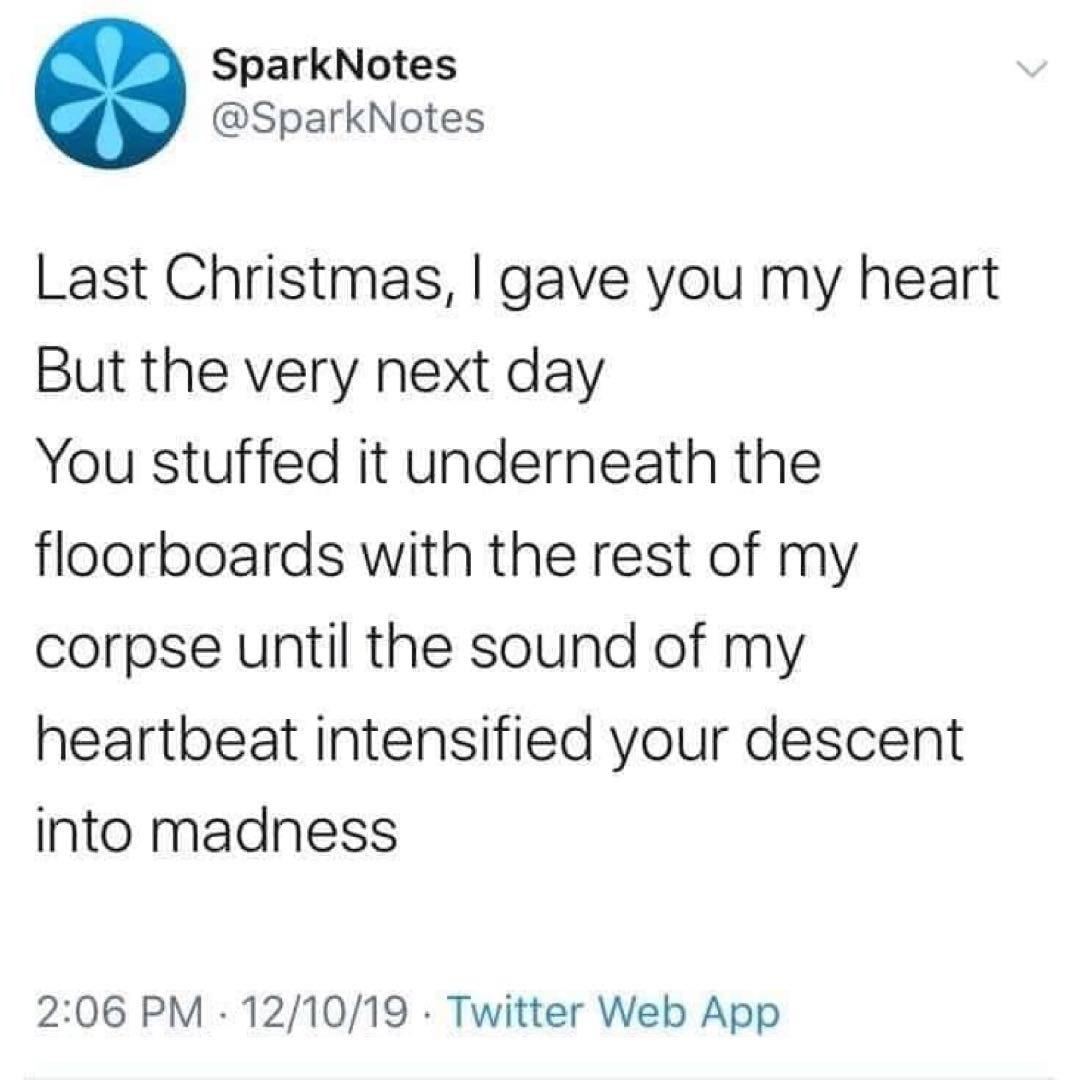Click the line "Last Christmas, I gave you my heart"

point(517,282)
